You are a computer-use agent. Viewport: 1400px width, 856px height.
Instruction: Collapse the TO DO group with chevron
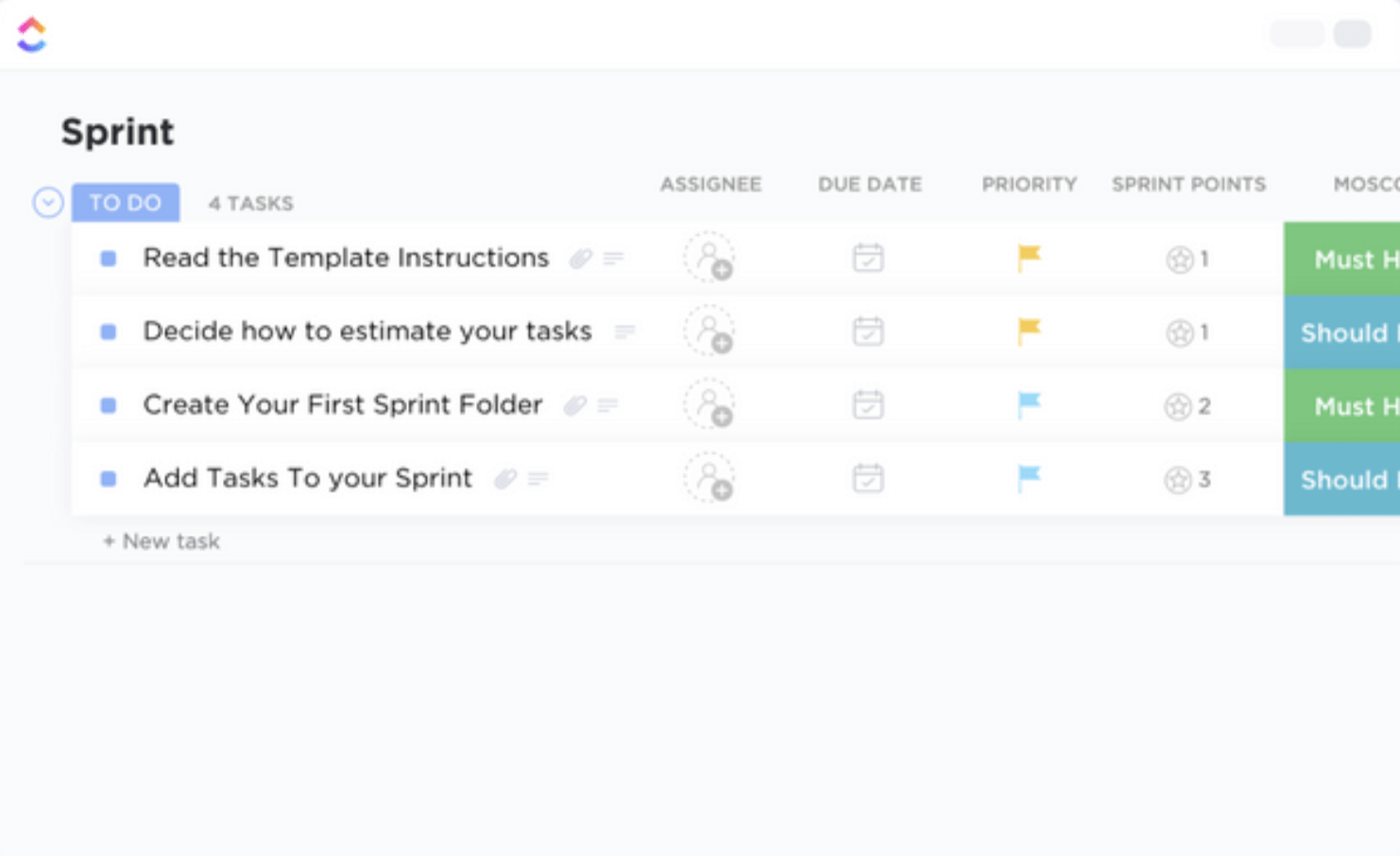[x=48, y=202]
